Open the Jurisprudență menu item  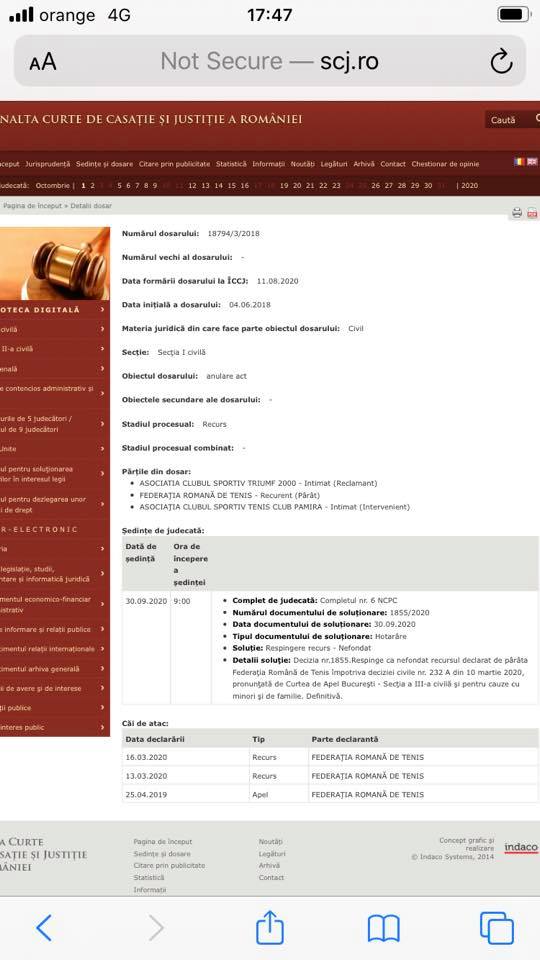[48, 164]
